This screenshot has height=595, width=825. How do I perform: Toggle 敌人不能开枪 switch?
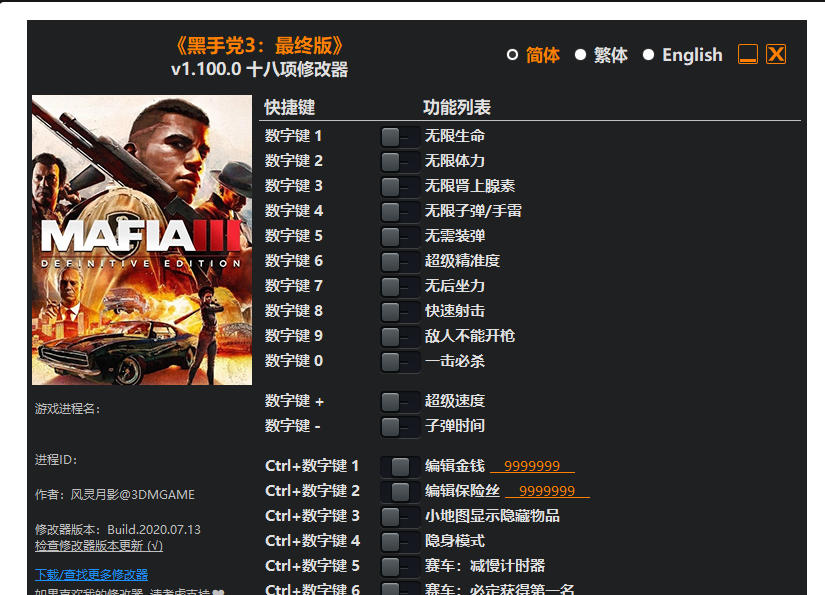pyautogui.click(x=399, y=336)
